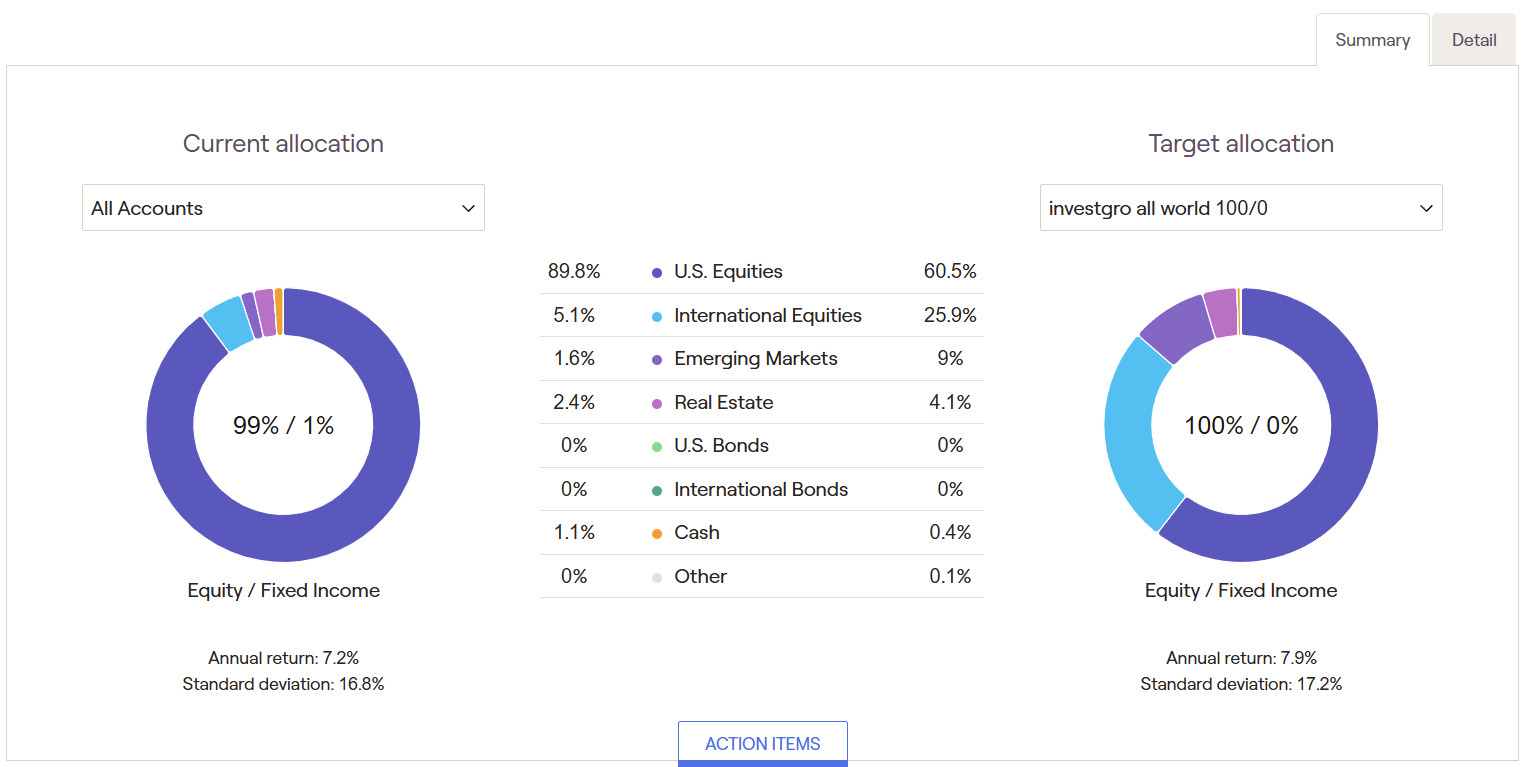Click the U.S. Equities legend dot
This screenshot has height=767, width=1523.
pyautogui.click(x=657, y=272)
